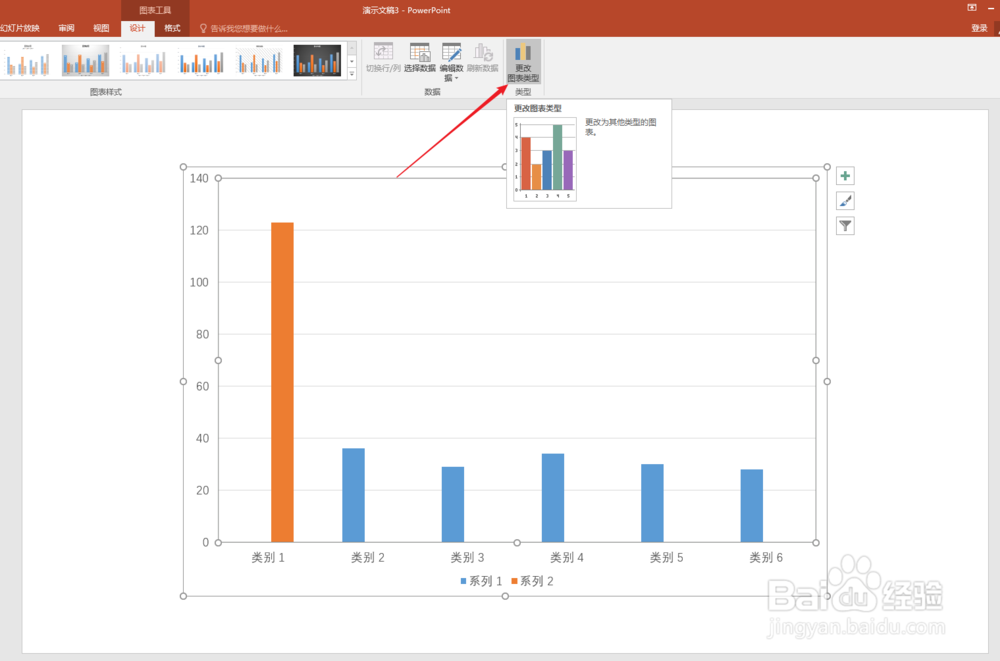Click the 类别 4 axis label
This screenshot has height=661, width=1000.
point(567,558)
